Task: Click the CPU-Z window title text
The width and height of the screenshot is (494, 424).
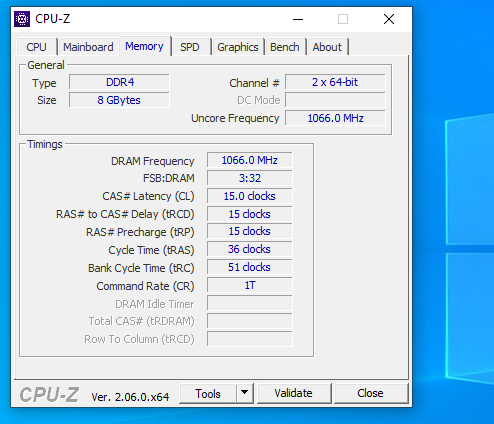Action: coord(53,19)
